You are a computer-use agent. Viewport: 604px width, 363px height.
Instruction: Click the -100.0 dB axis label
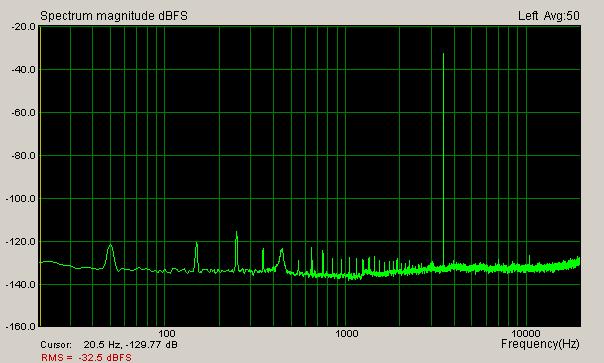pos(21,199)
